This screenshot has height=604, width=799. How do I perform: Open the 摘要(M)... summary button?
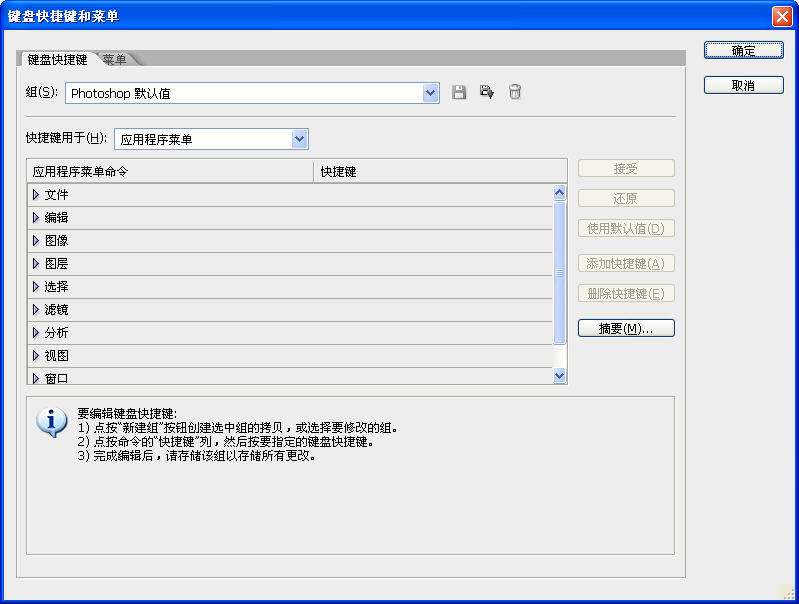point(626,328)
